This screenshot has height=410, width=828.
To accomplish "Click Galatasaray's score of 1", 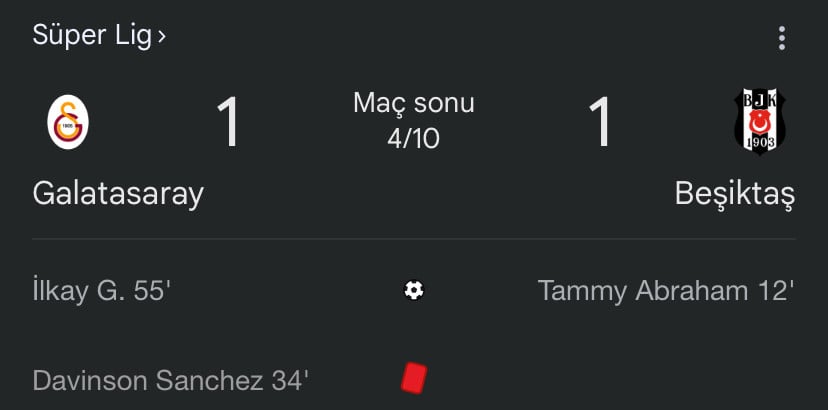I will point(228,124).
